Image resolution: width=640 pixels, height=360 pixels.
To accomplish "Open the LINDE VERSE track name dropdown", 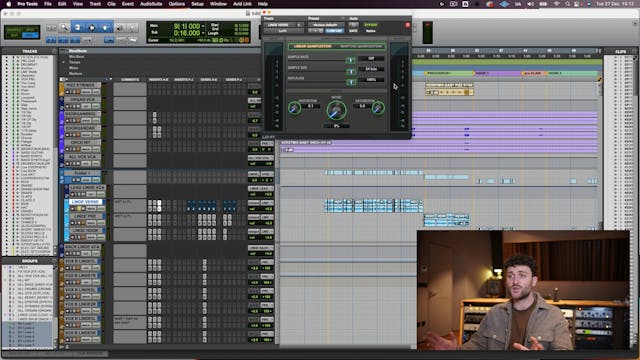I will pyautogui.click(x=85, y=202).
